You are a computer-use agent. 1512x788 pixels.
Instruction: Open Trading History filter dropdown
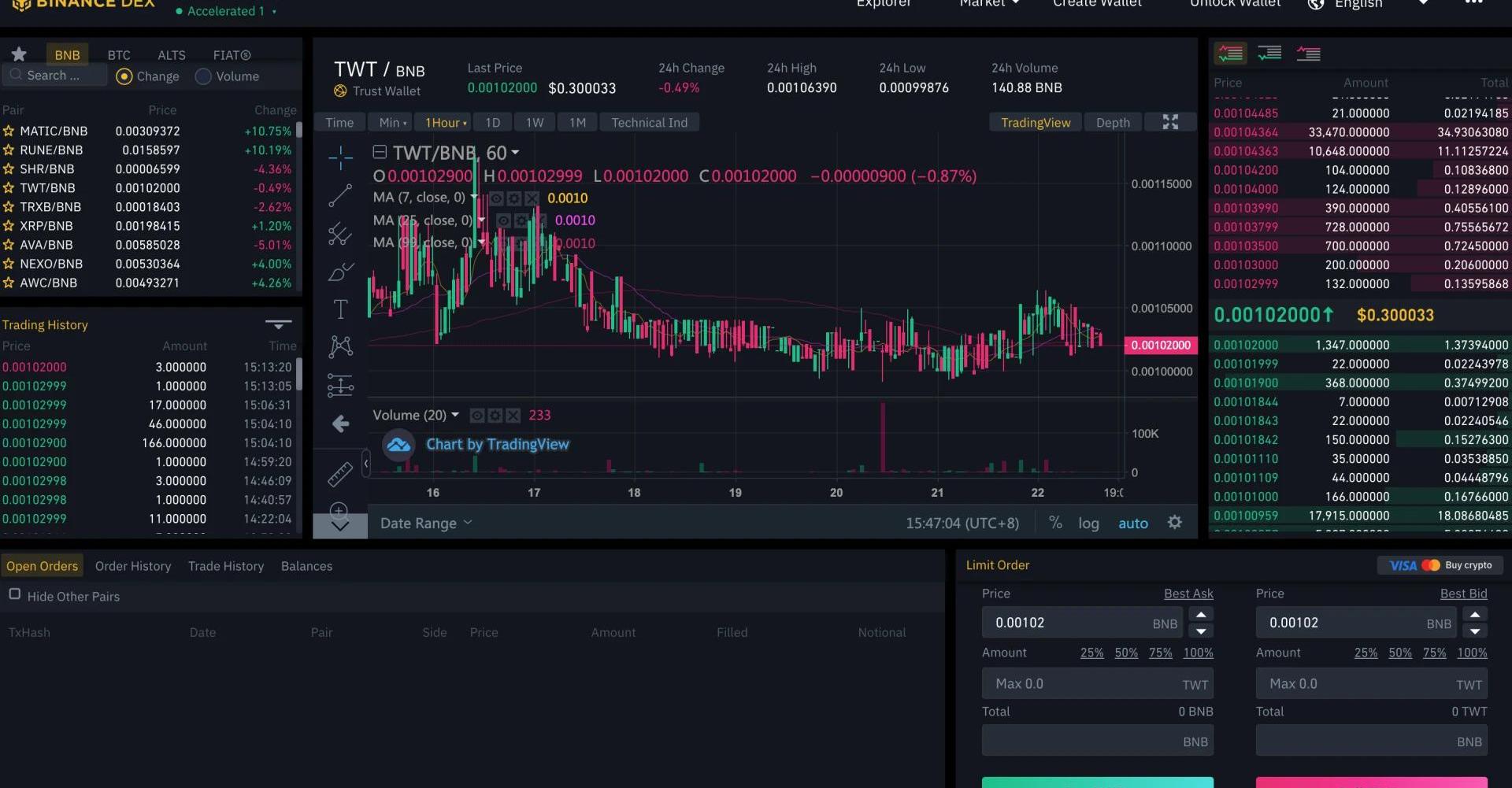(278, 324)
